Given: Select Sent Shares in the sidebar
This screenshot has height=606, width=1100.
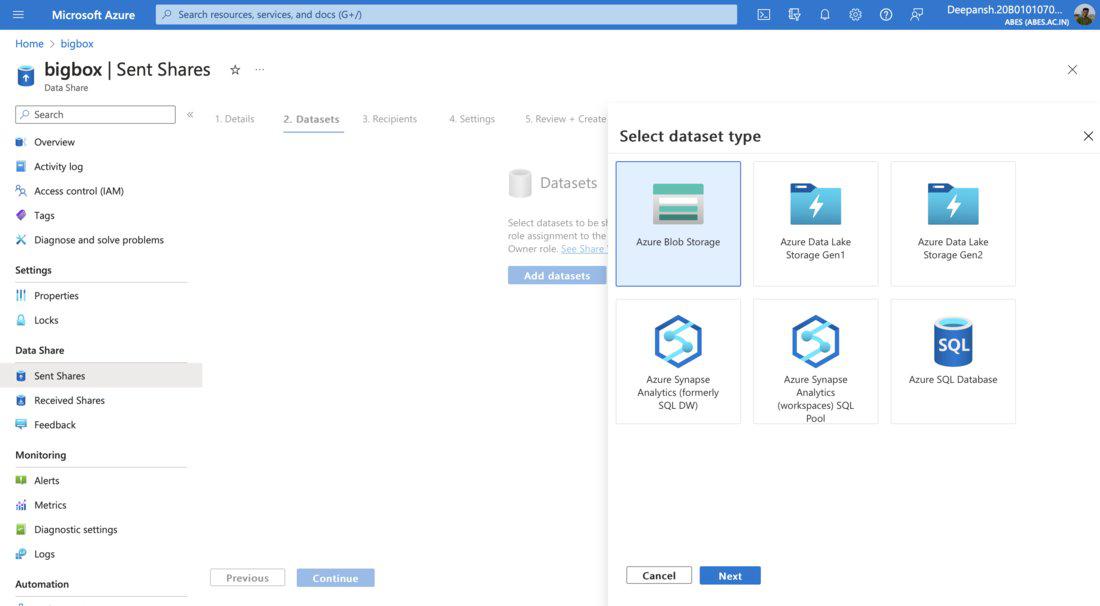Looking at the screenshot, I should (101, 376).
